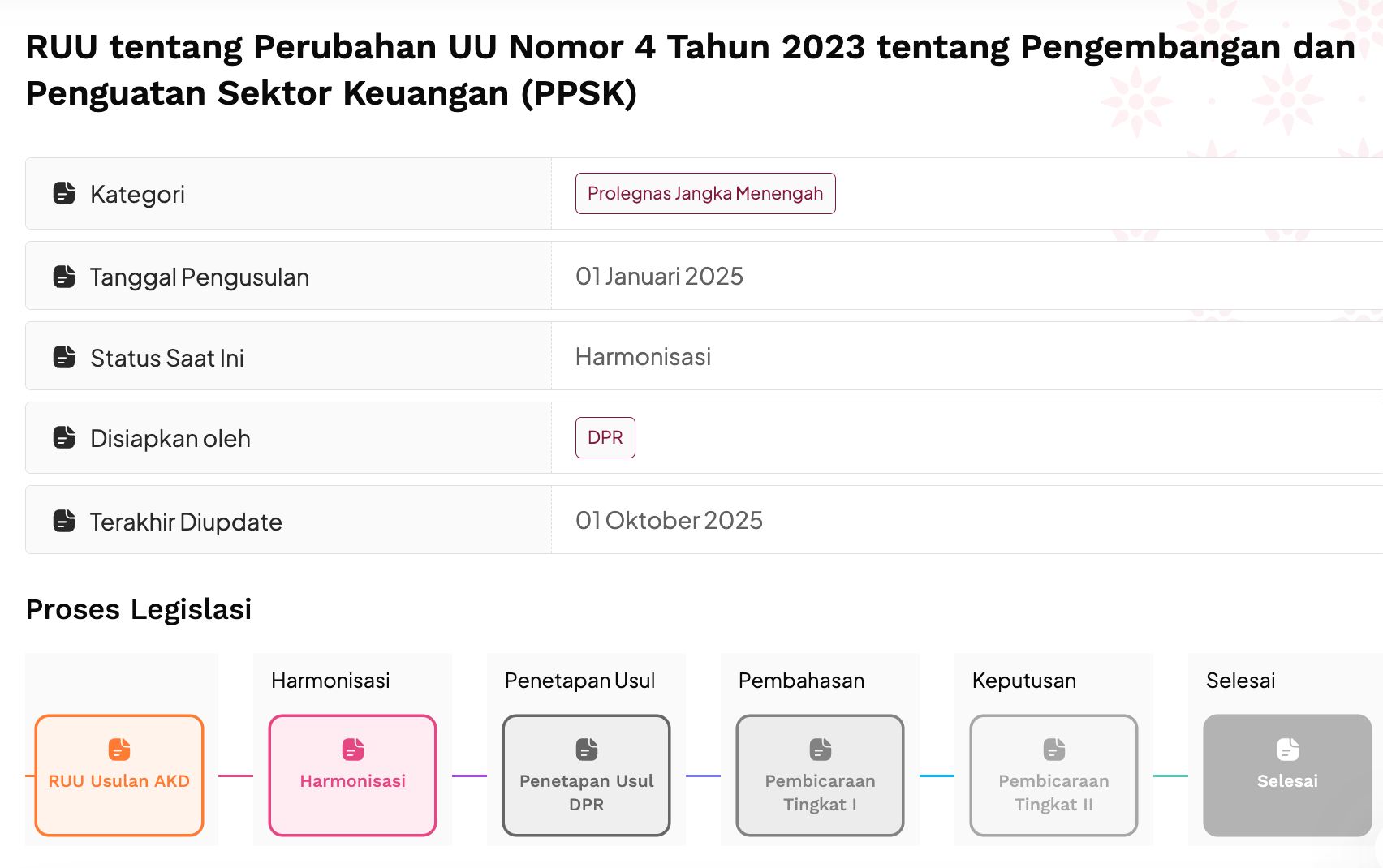1383x868 pixels.
Task: Click the icon in Penetapan Usul DPR card
Action: (587, 750)
